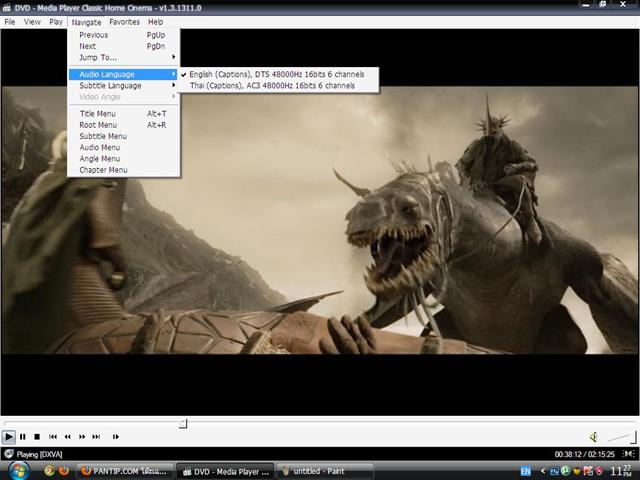Viewport: 640px width, 480px height.
Task: Click the volume slider
Action: pos(622,438)
